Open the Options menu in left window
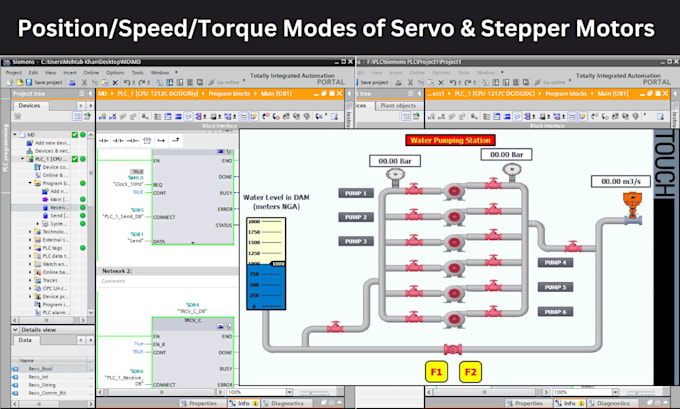This screenshot has width=680, height=409. click(x=115, y=72)
